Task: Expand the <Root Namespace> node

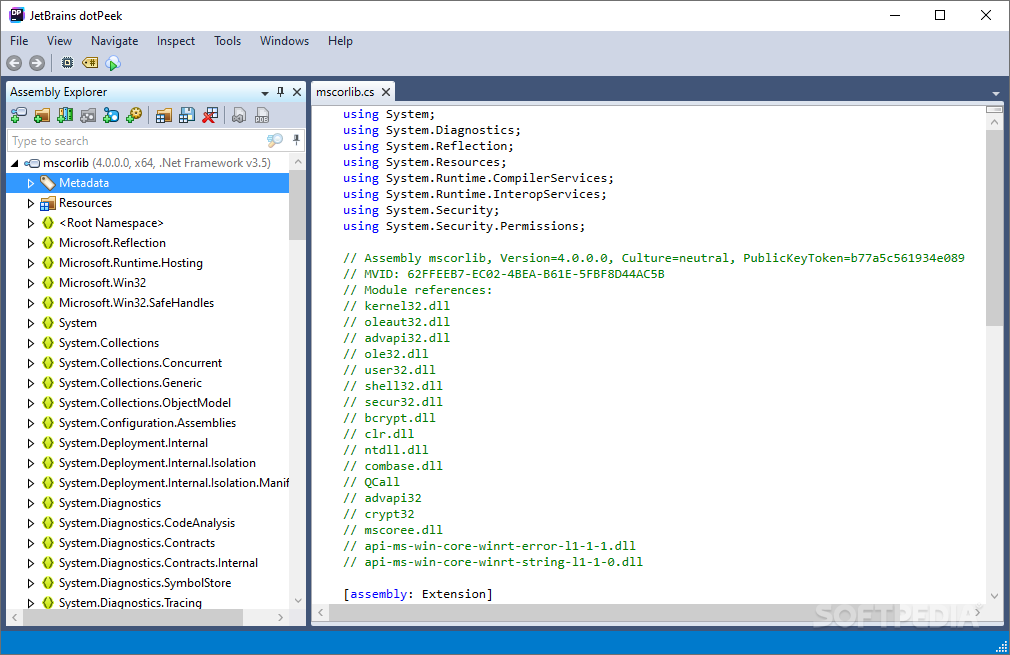Action: coord(30,223)
